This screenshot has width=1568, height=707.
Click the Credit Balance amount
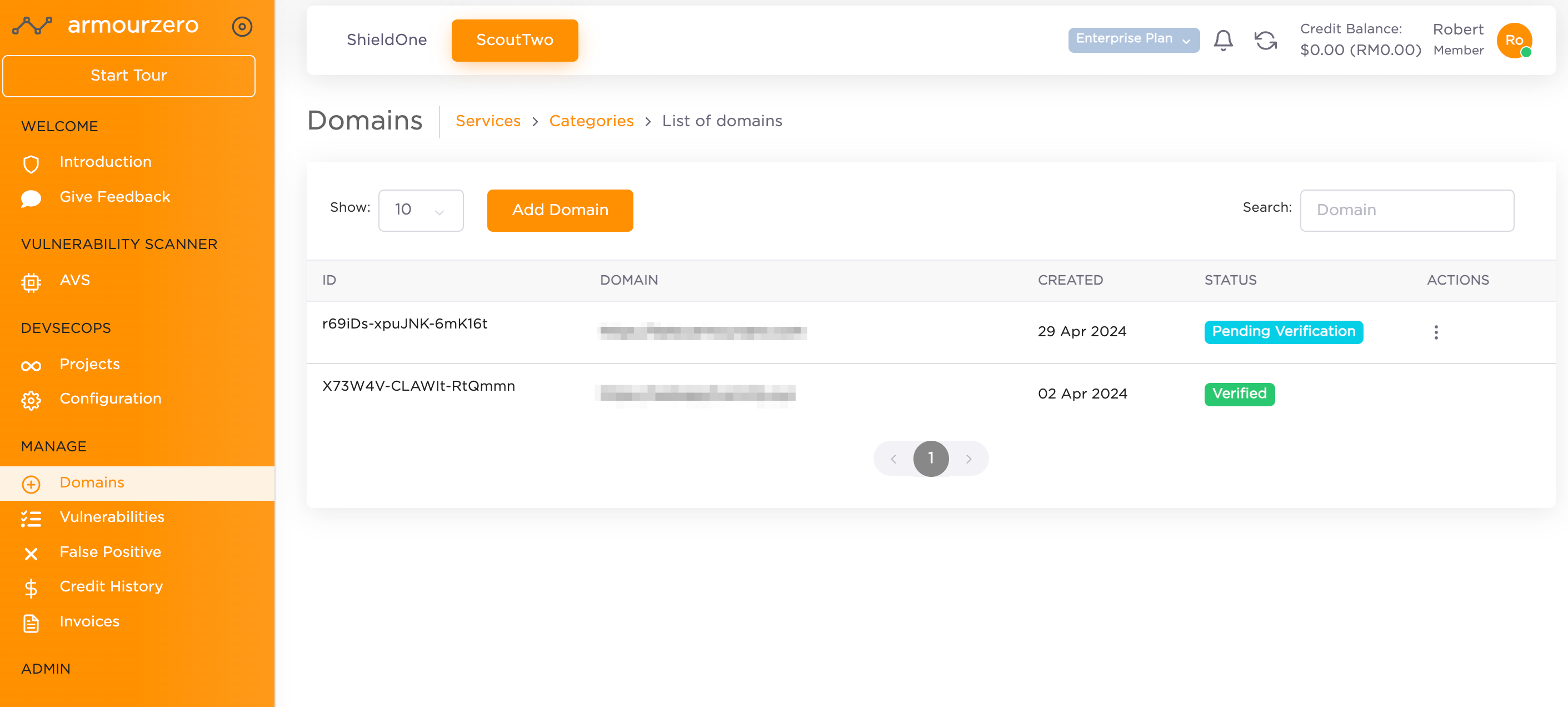(x=1360, y=50)
